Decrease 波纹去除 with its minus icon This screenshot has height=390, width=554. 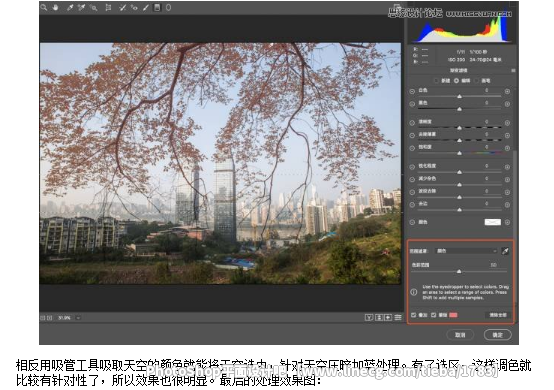point(412,193)
